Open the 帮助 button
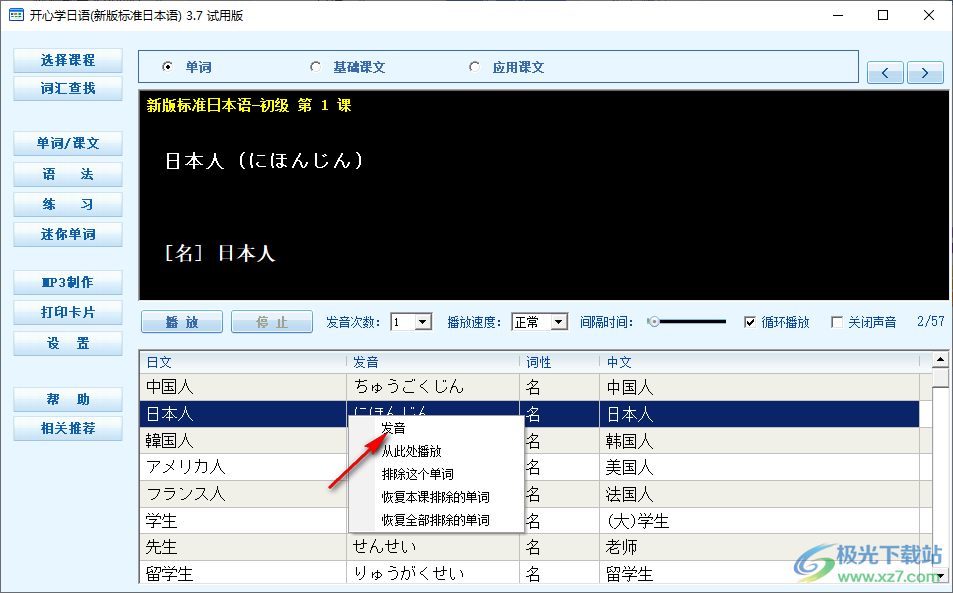 pos(68,399)
